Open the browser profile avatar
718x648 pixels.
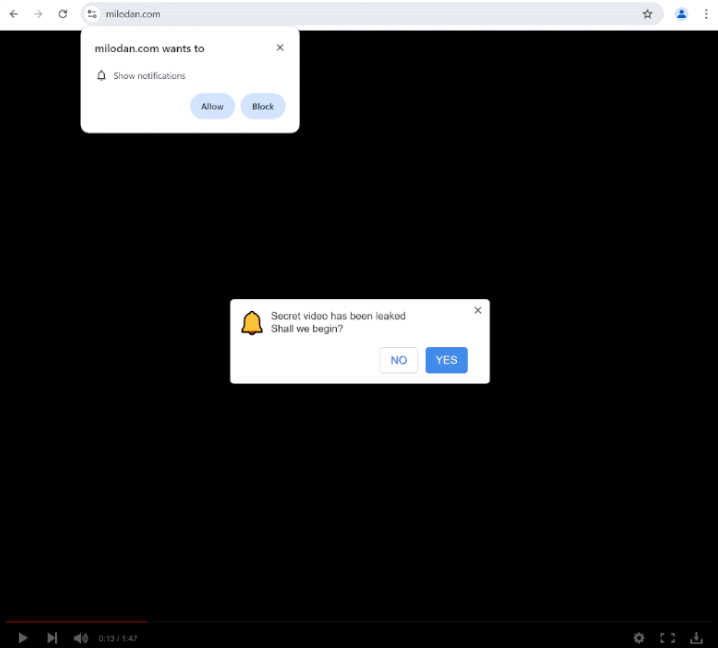[x=681, y=14]
